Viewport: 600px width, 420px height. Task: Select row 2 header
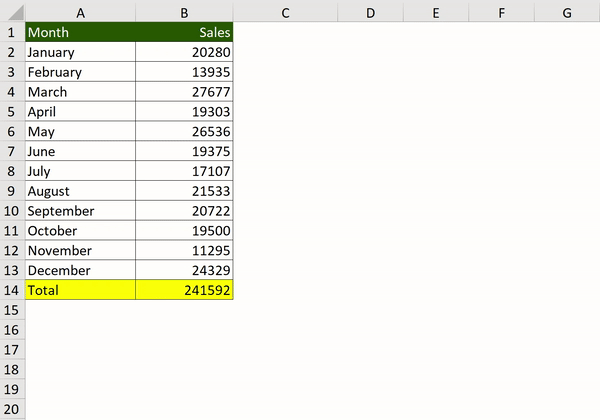coord(12,52)
